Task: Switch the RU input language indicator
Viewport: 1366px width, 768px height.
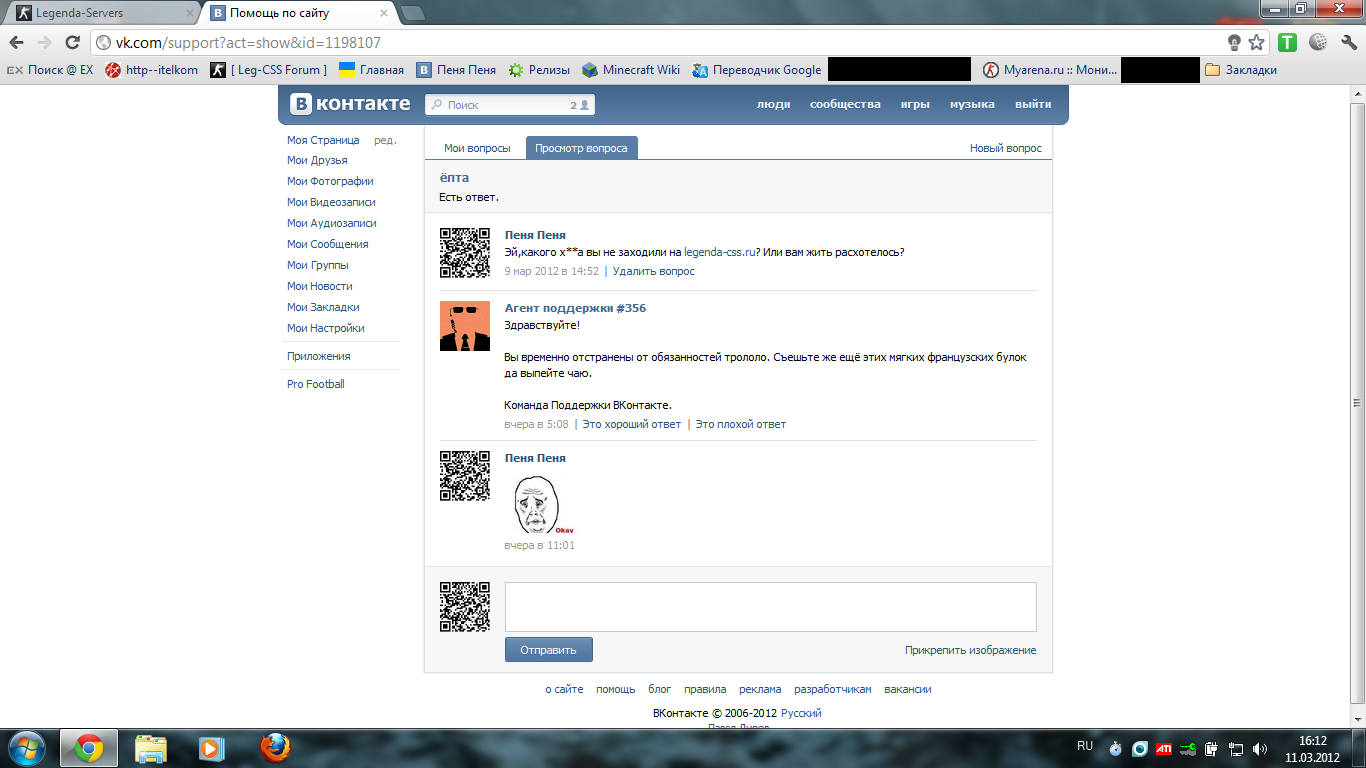Action: coord(1085,746)
